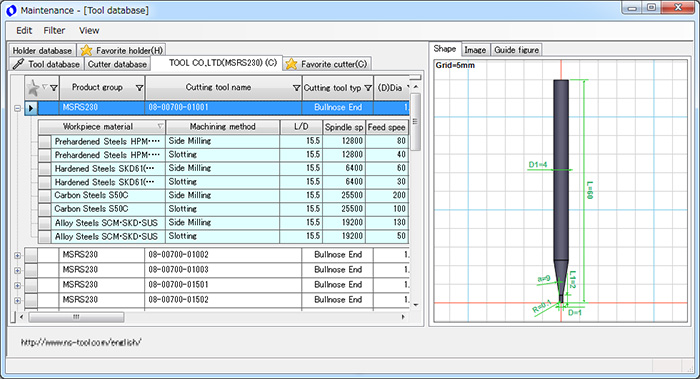This screenshot has width=700, height=379.
Task: Tick checkbox for Alloy Steels Slotting row
Action: tap(45, 236)
